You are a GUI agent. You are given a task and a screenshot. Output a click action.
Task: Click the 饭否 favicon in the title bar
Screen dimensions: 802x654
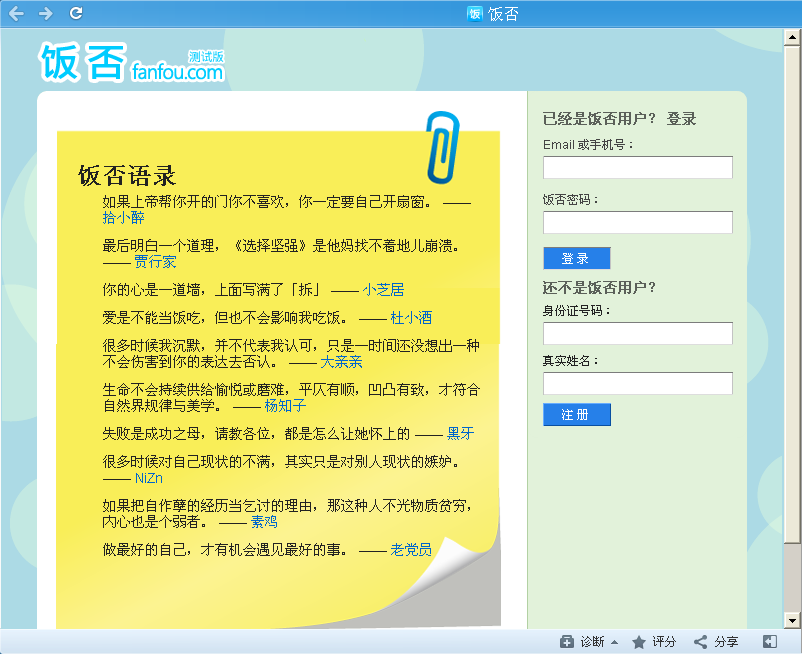[475, 13]
